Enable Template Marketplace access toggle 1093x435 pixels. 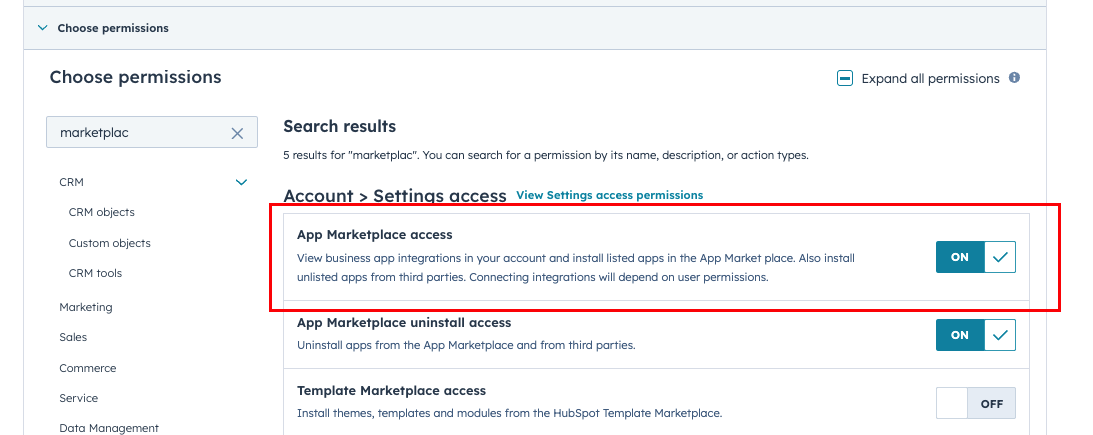[975, 403]
